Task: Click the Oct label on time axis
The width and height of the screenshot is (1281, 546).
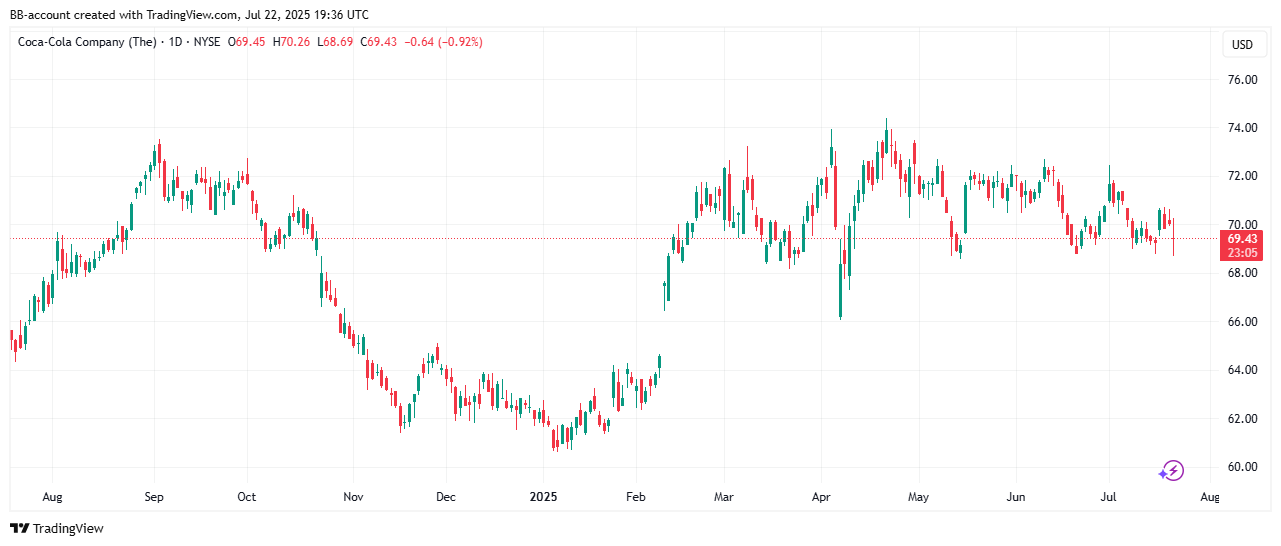Action: pos(247,496)
